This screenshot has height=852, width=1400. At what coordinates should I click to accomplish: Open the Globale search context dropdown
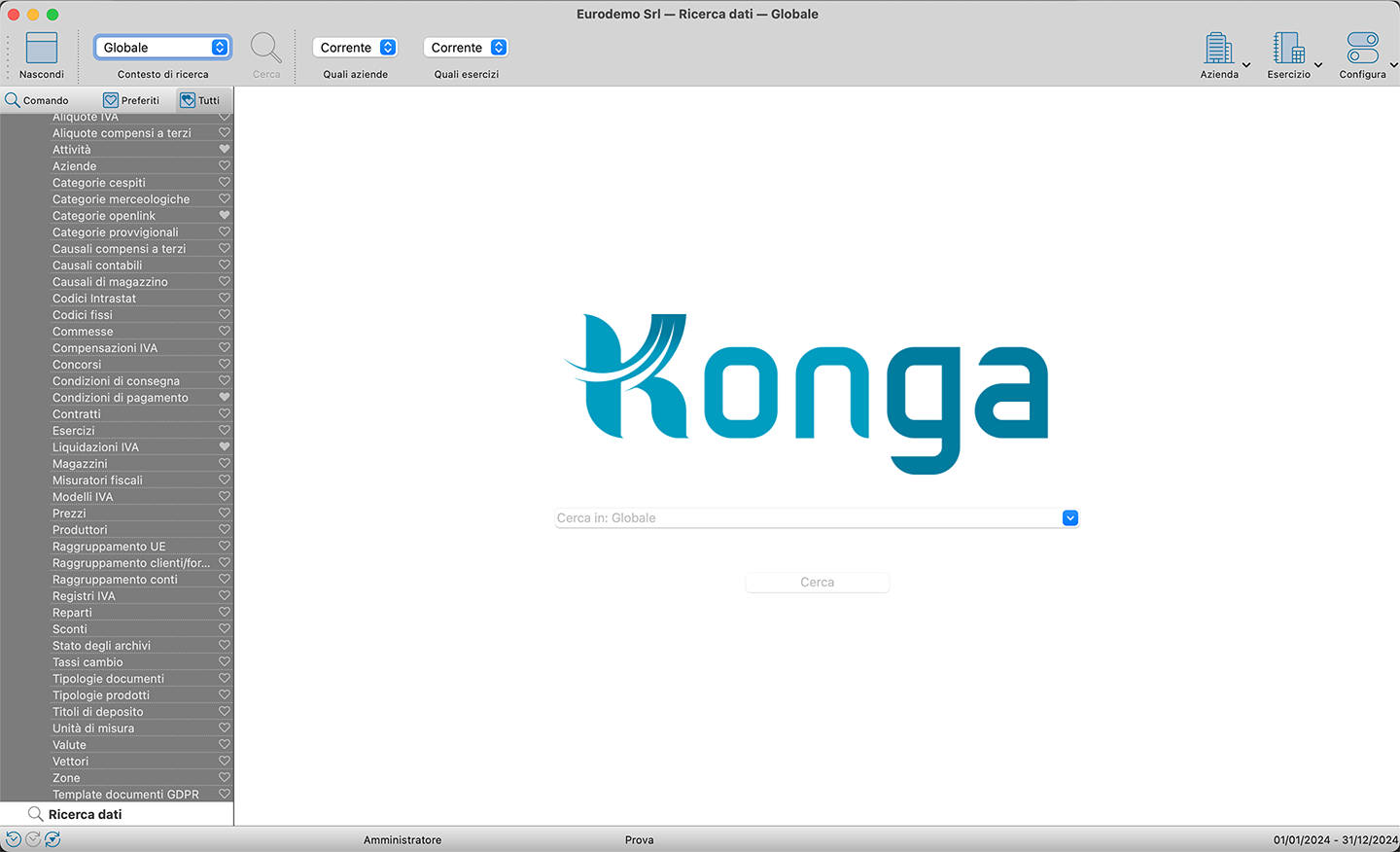click(x=163, y=48)
